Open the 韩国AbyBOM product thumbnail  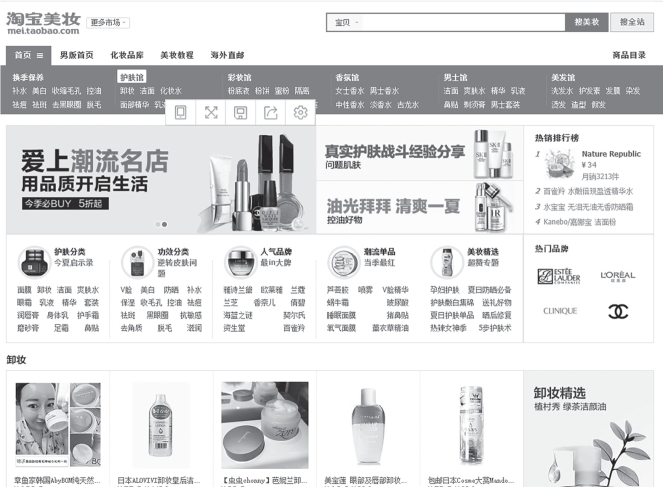click(58, 425)
